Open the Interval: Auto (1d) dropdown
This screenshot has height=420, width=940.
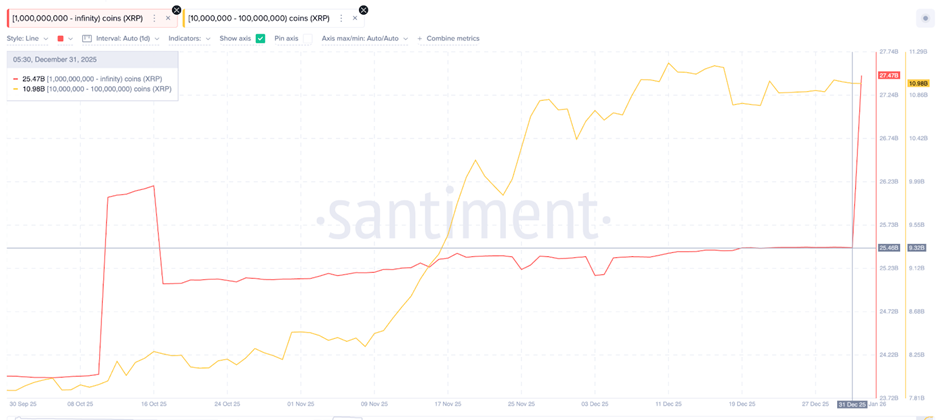123,38
